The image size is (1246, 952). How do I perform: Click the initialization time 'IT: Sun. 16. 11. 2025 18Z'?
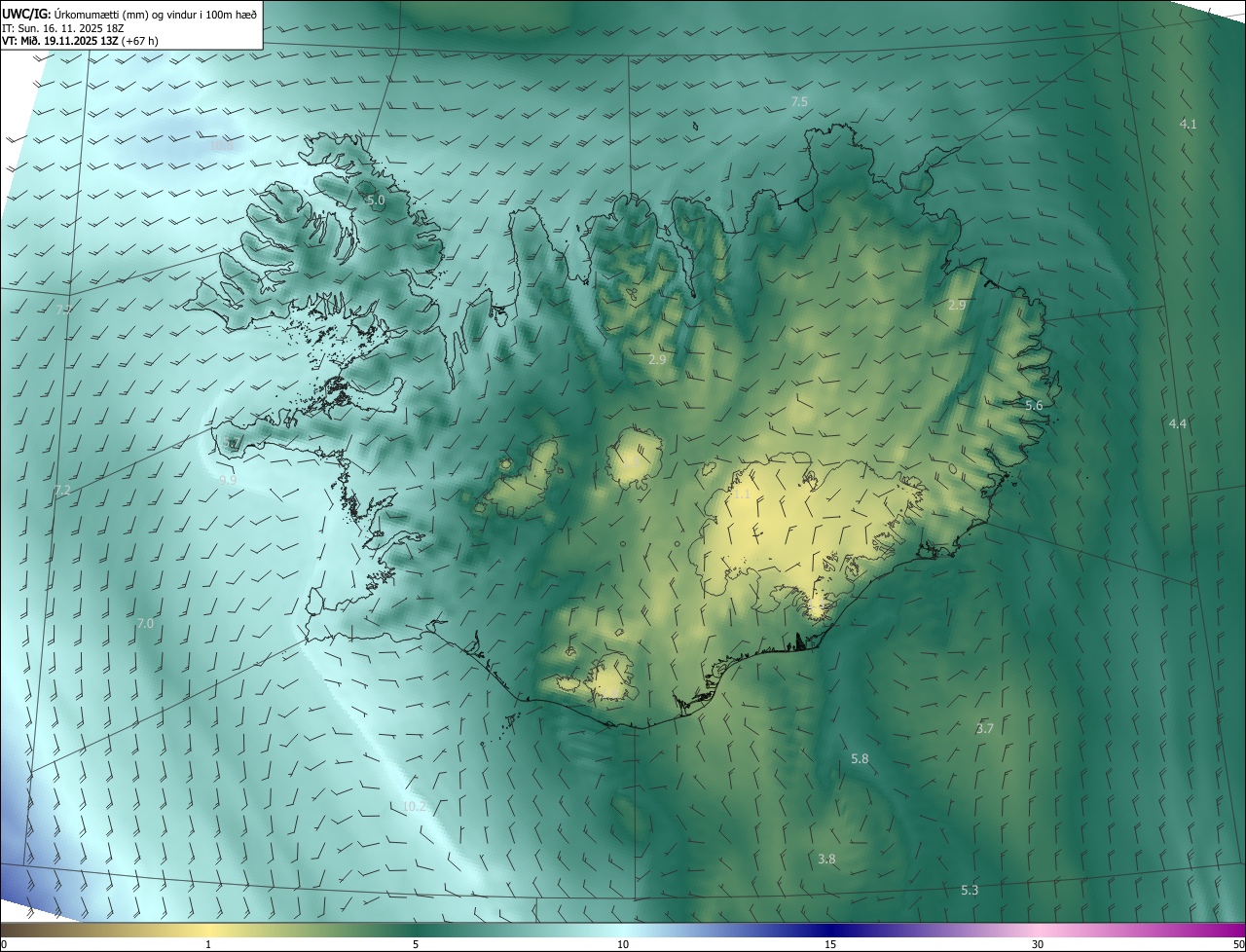(62, 27)
